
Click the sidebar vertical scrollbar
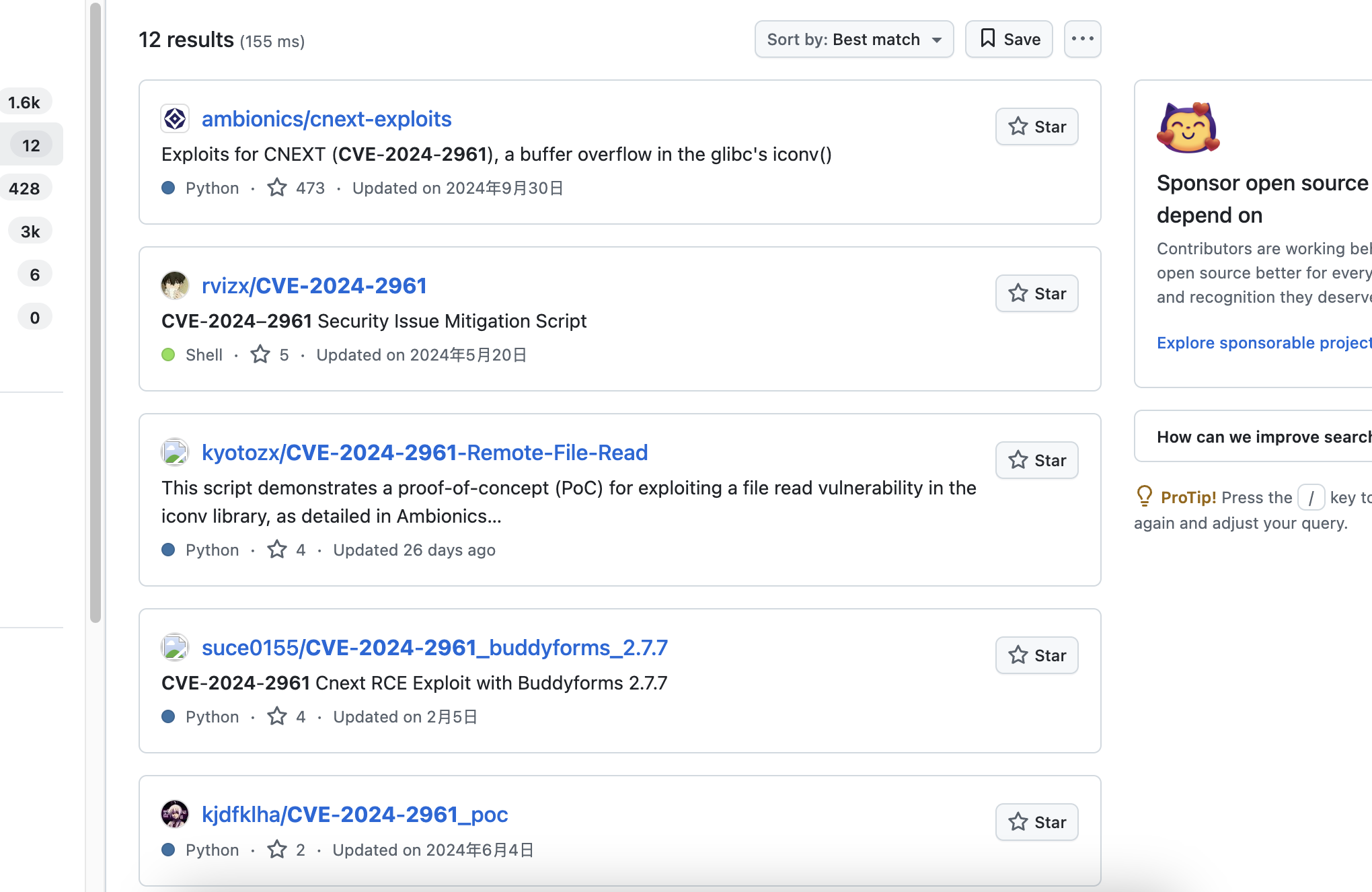coord(96,313)
